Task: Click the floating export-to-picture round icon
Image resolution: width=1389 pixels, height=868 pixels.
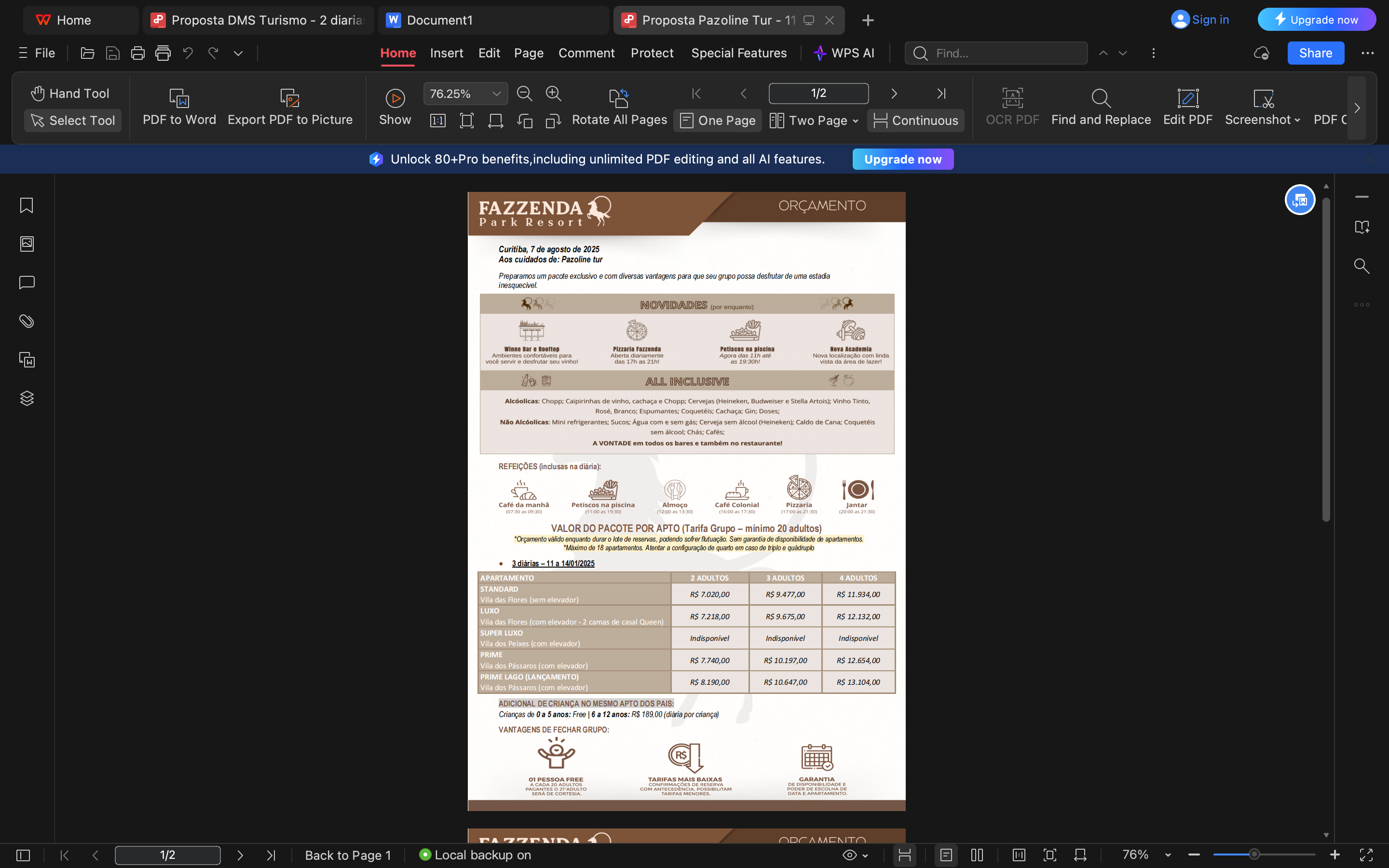Action: pyautogui.click(x=1299, y=200)
